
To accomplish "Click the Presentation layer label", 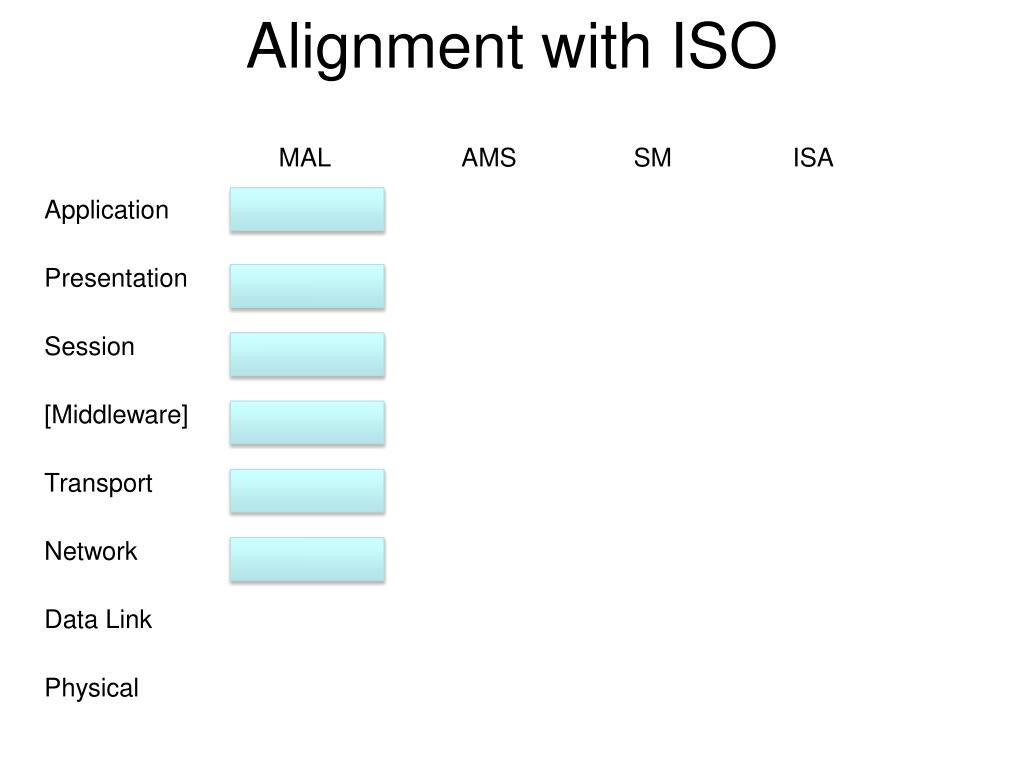I will pyautogui.click(x=116, y=278).
